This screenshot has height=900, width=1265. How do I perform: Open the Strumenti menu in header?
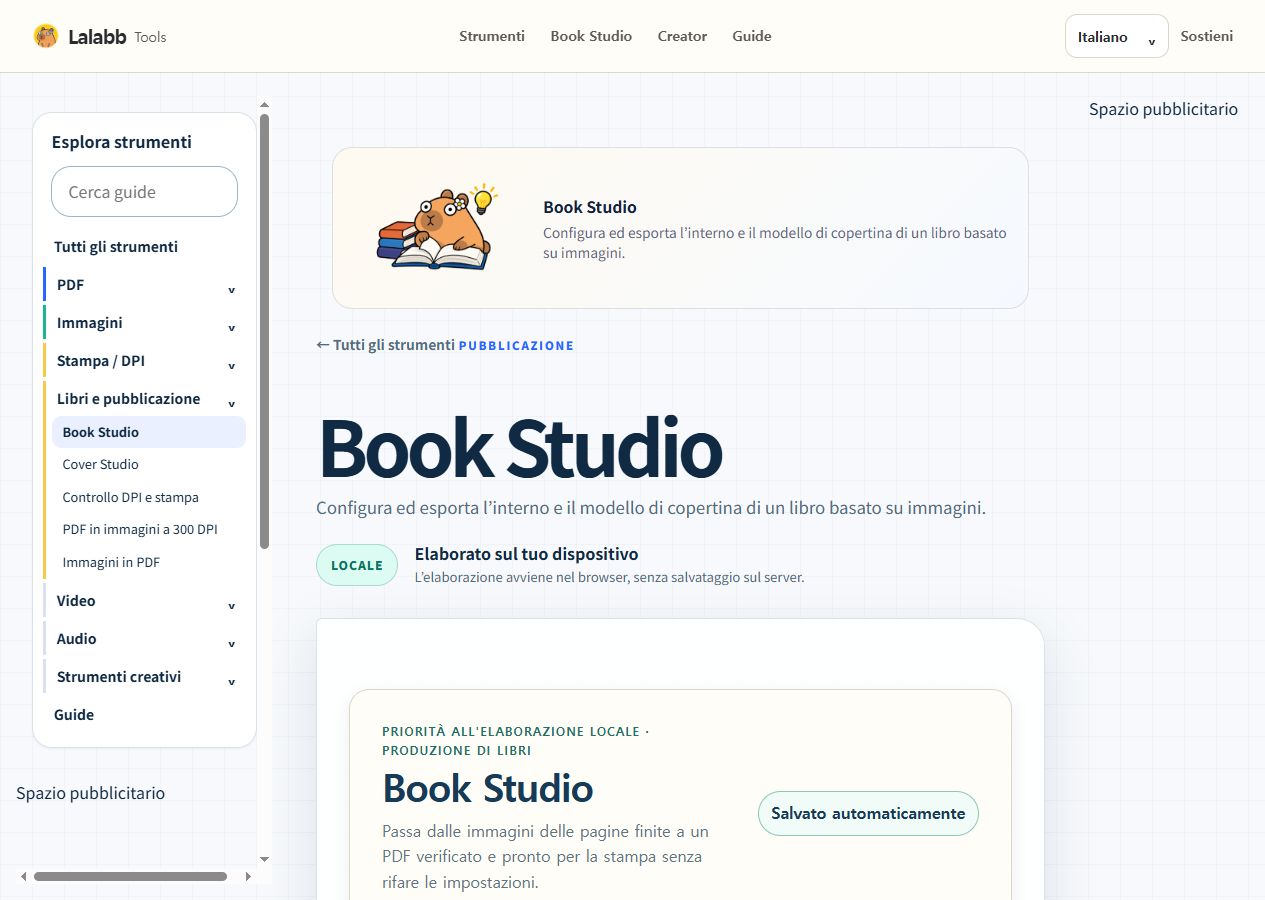coord(492,36)
